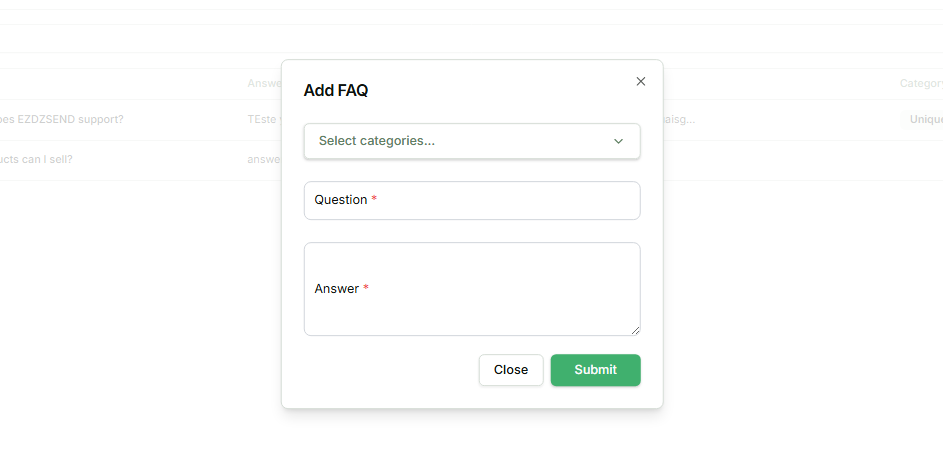Click the Add FAQ dialog title
This screenshot has width=943, height=466.
(x=336, y=91)
